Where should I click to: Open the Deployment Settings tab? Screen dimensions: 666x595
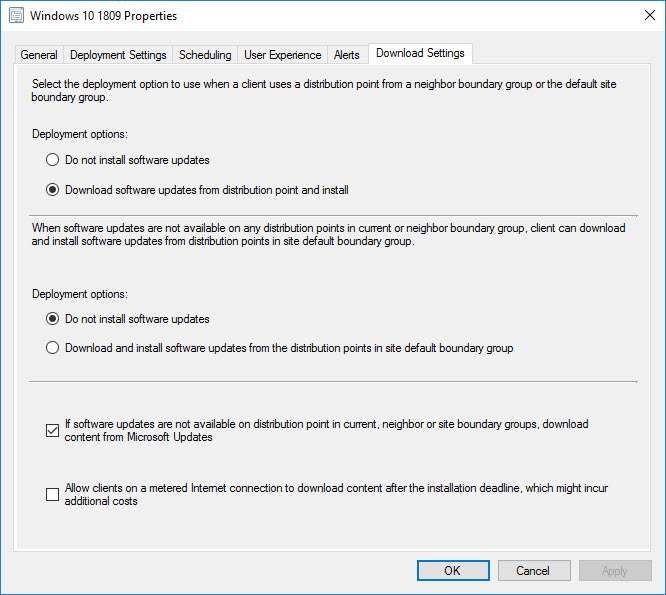pos(118,55)
